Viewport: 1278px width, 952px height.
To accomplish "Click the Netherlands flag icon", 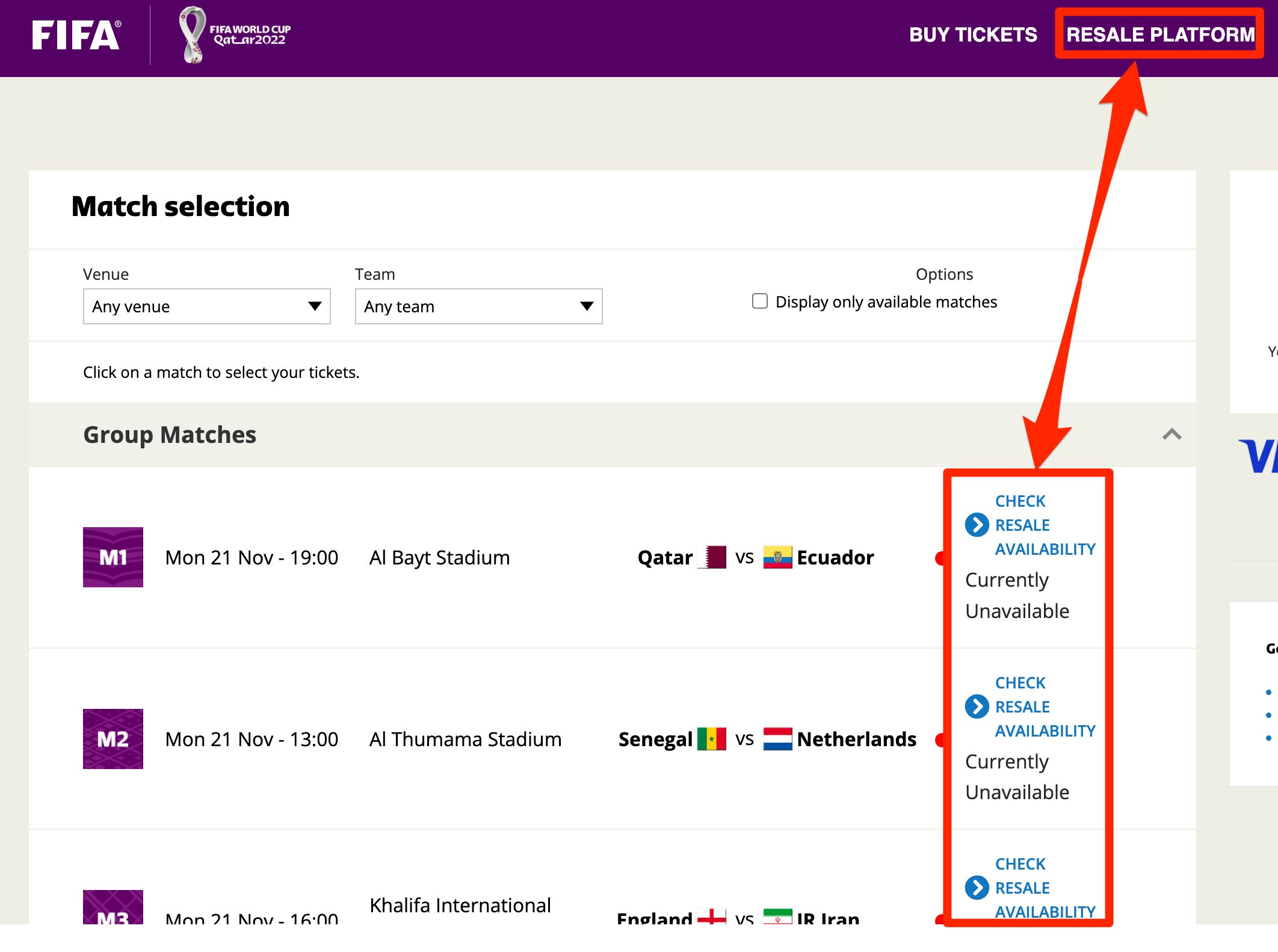I will (777, 739).
